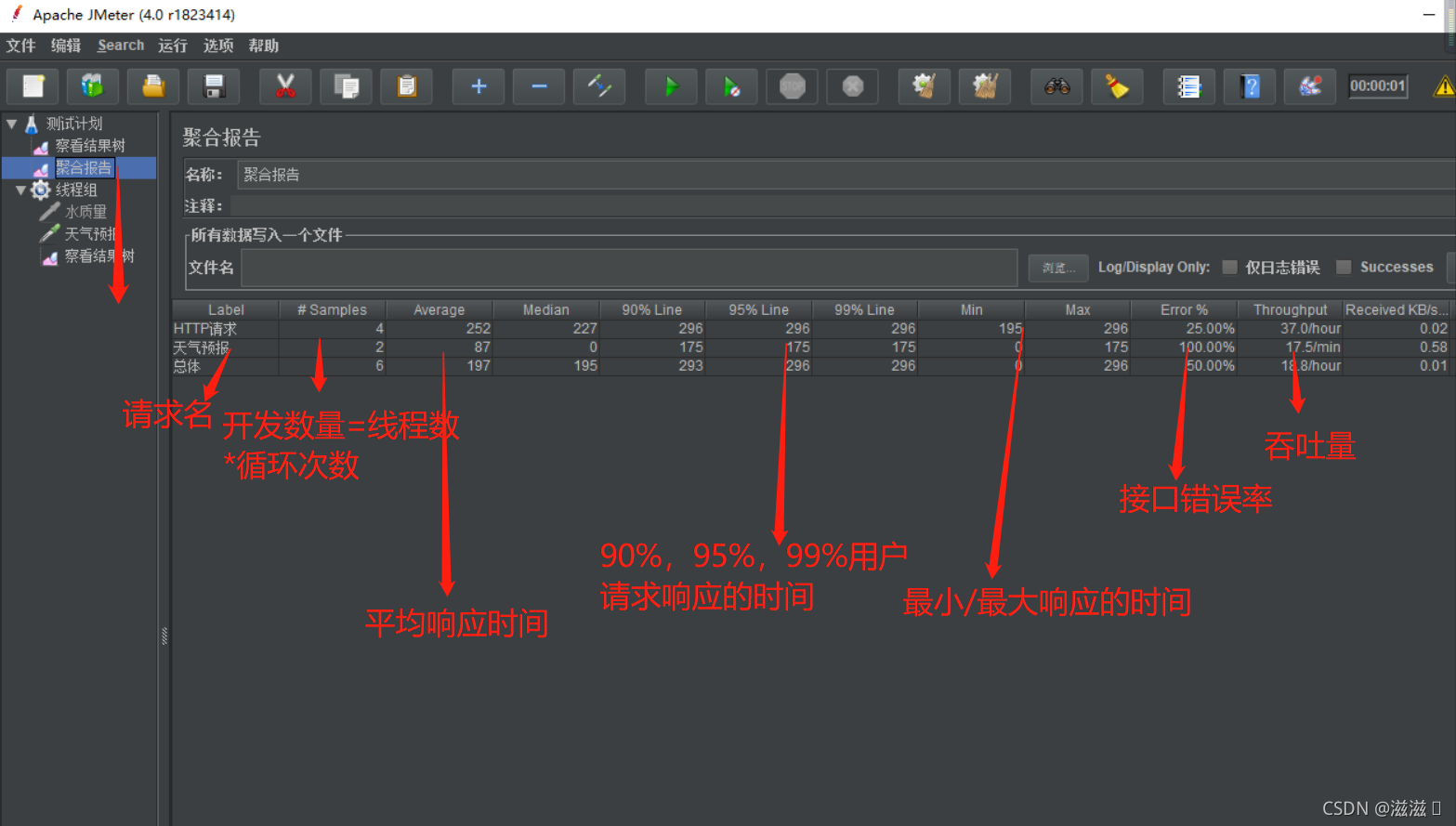Open Help with question mark icon
The image size is (1456, 826).
[1250, 86]
